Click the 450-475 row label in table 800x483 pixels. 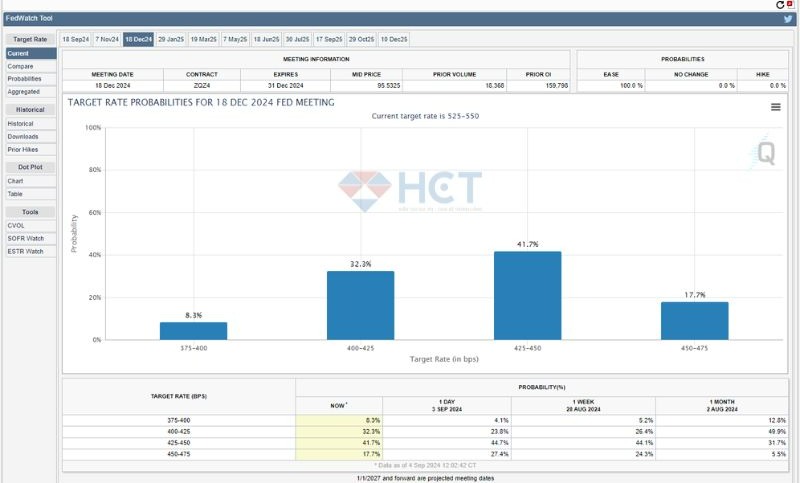[x=179, y=454]
